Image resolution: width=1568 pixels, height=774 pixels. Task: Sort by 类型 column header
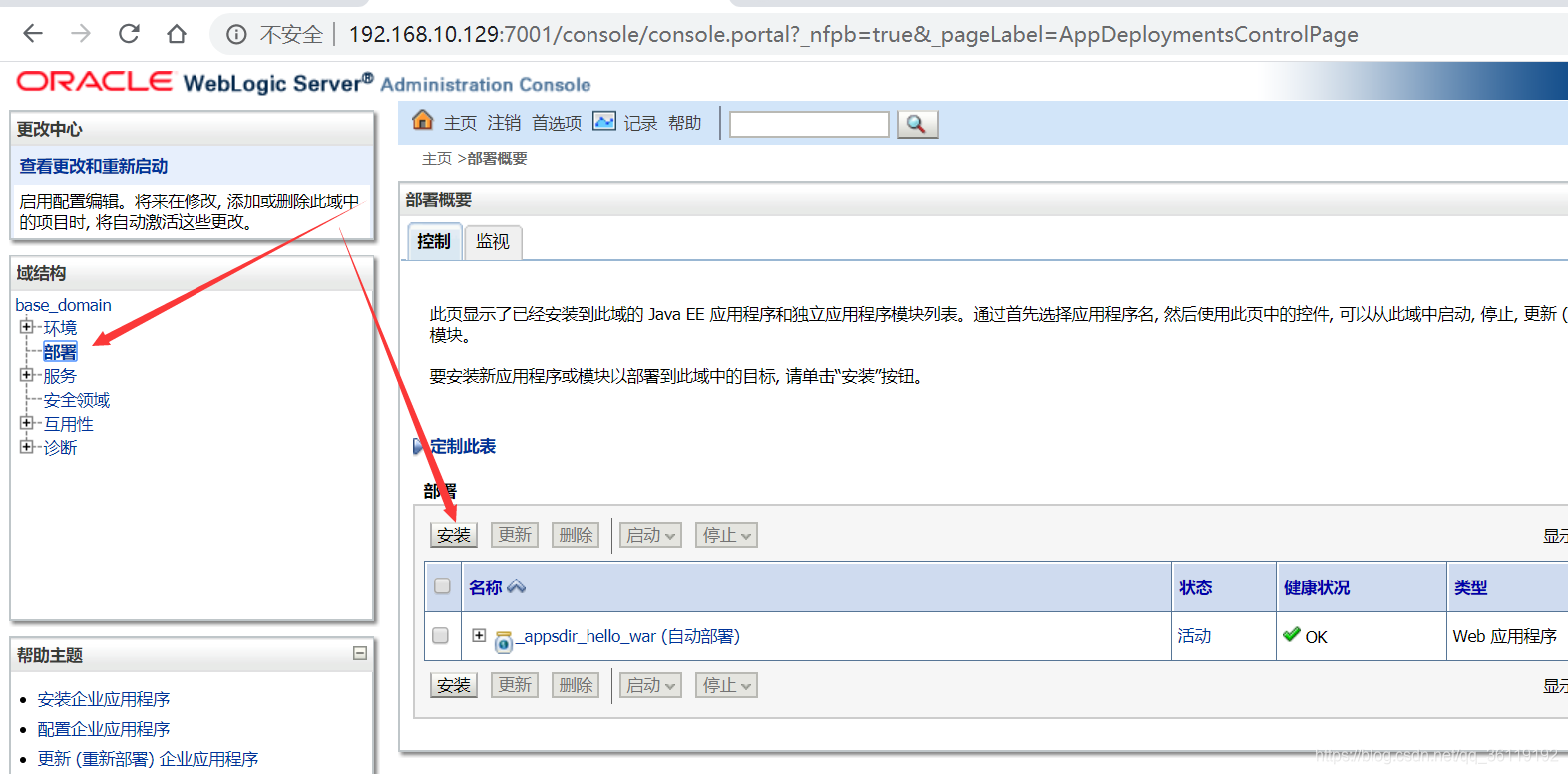[x=1471, y=587]
